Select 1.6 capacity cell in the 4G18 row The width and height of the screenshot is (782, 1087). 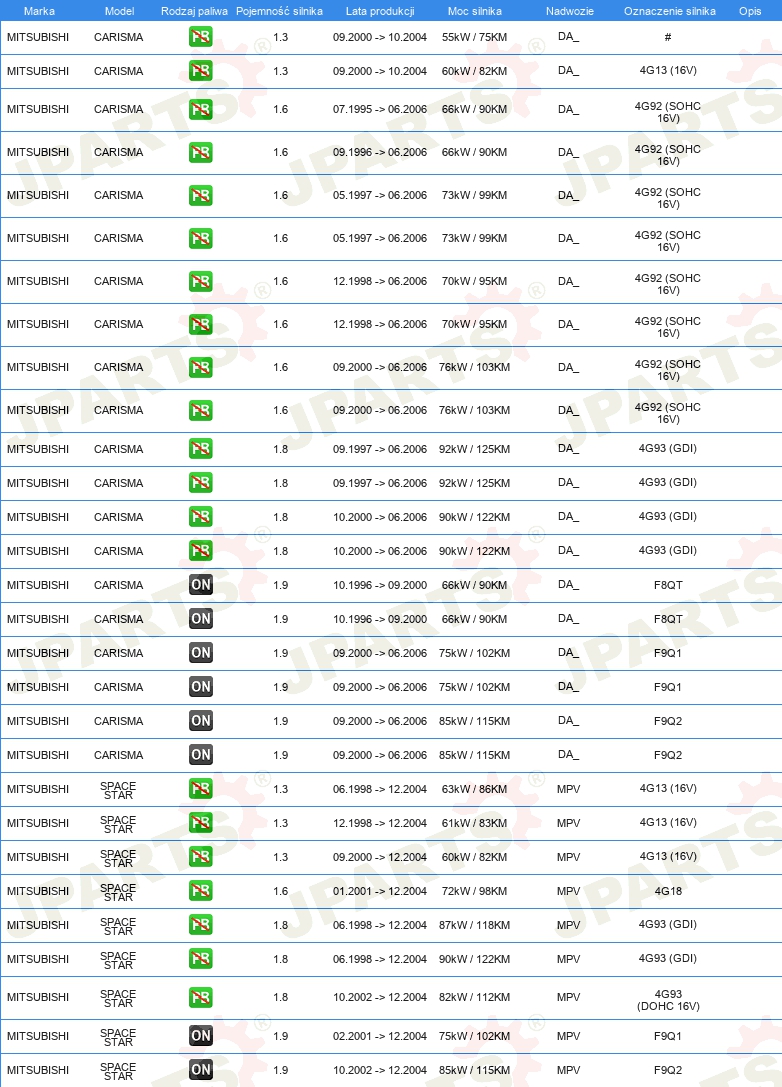click(x=280, y=891)
